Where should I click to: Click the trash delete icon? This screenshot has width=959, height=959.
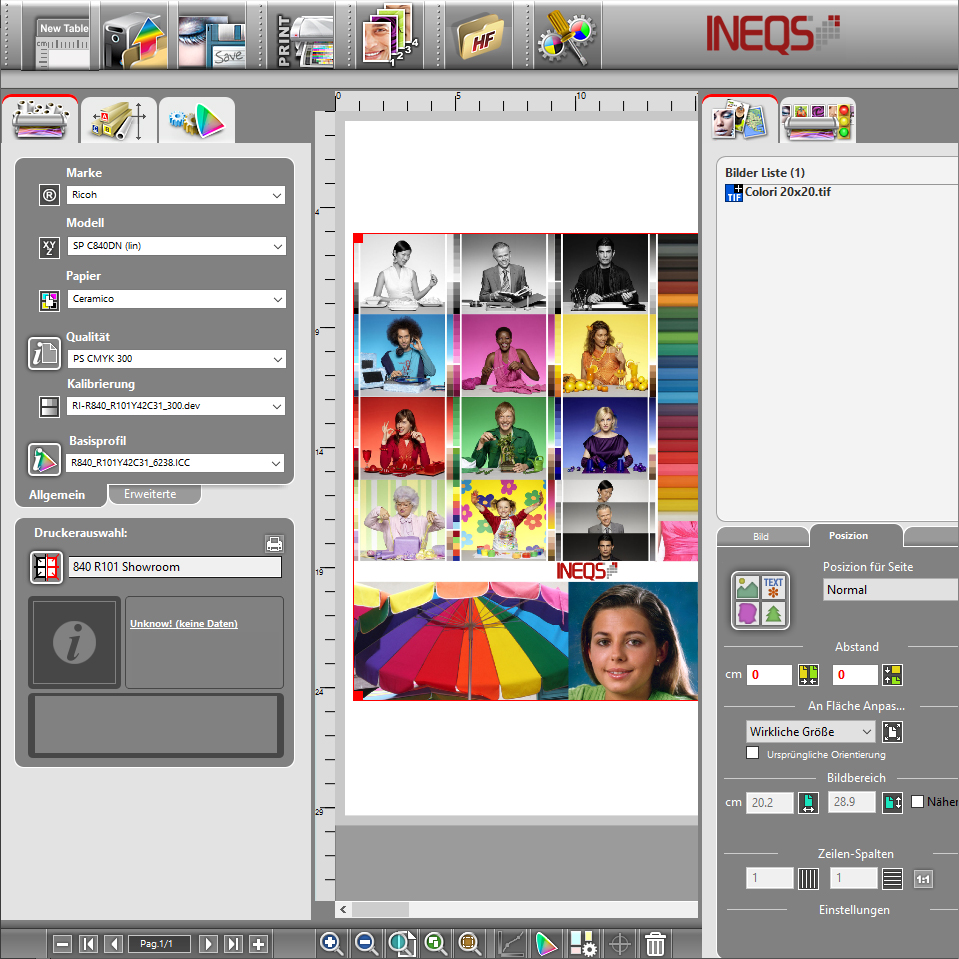[654, 943]
